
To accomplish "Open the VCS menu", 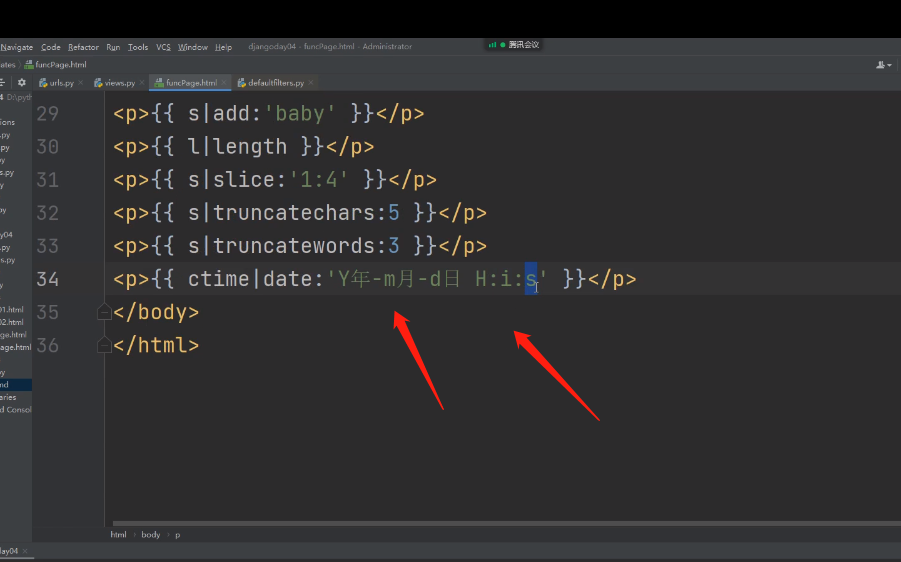I will (x=163, y=47).
